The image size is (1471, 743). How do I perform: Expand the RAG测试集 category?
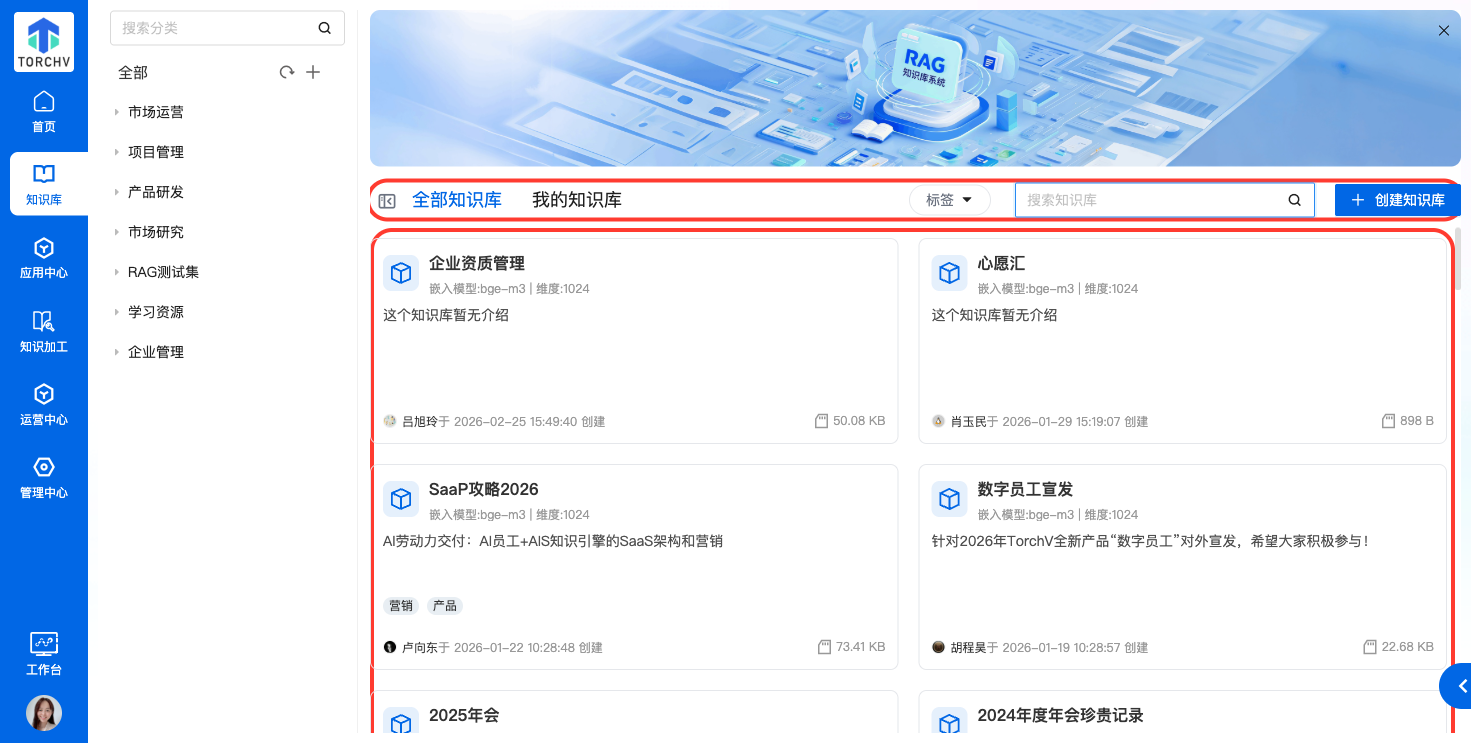(117, 272)
